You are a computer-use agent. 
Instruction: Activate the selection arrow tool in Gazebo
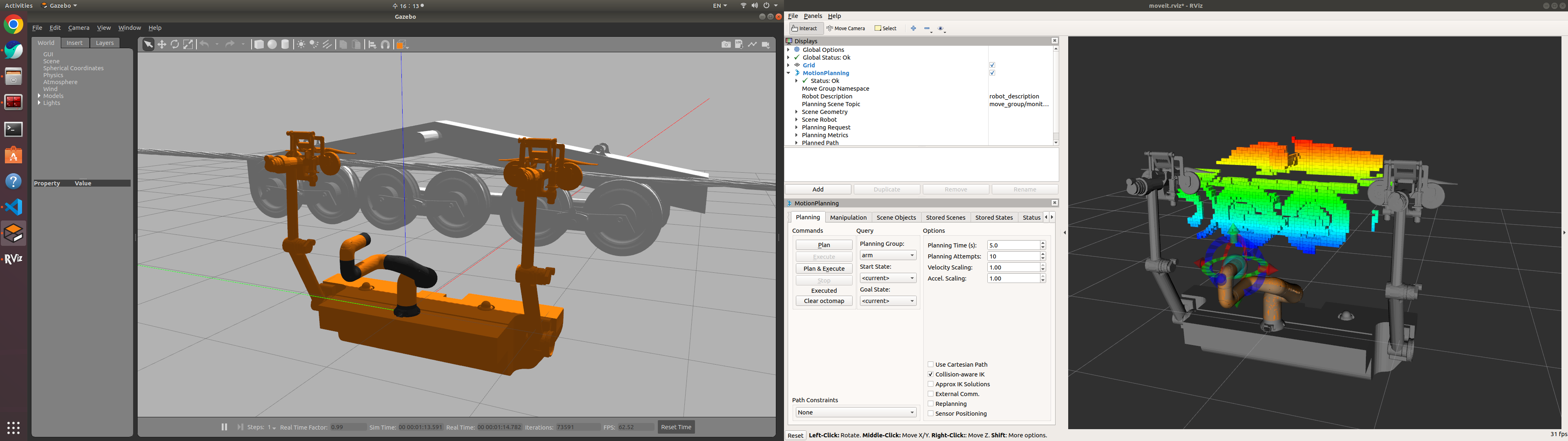click(148, 45)
